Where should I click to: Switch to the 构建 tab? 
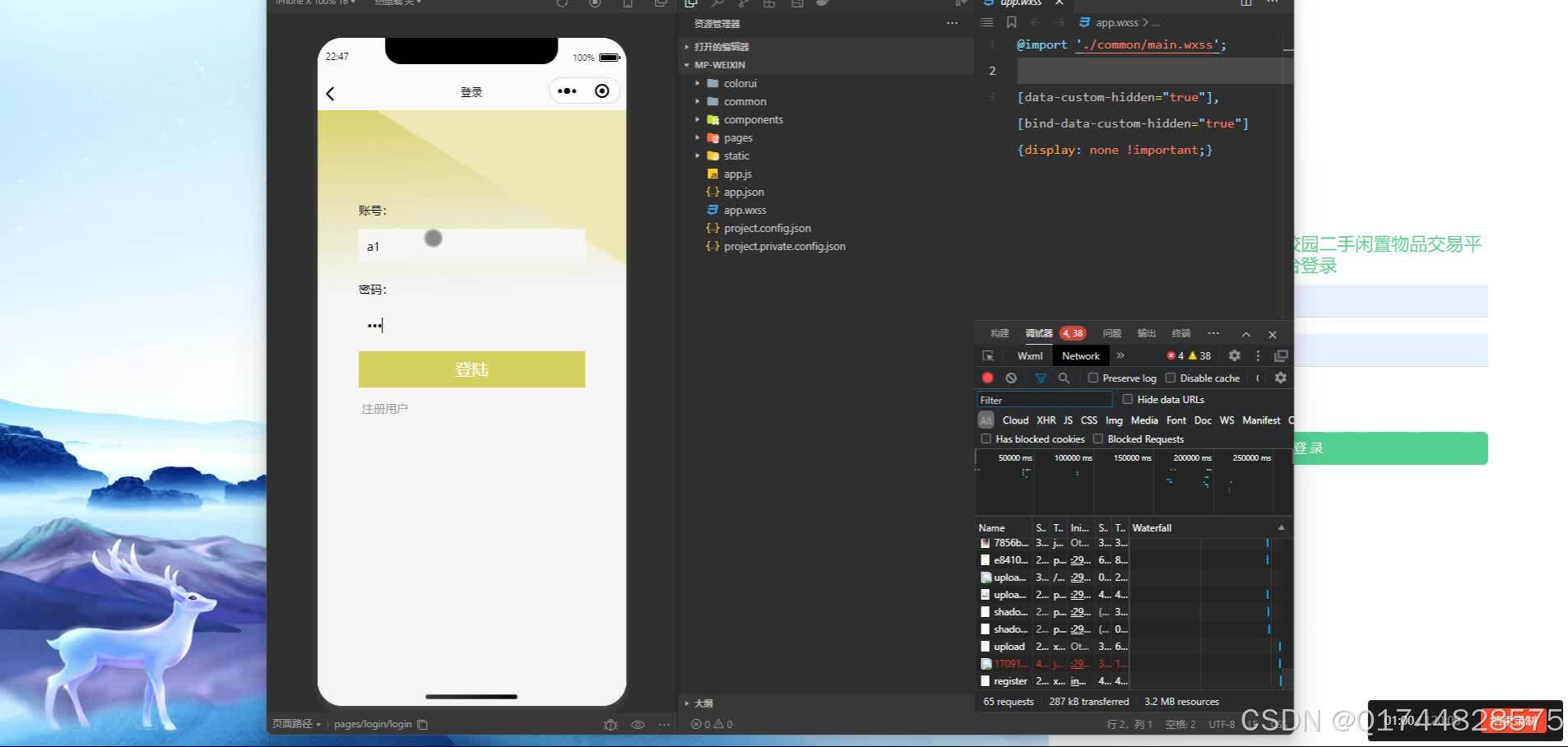(x=1000, y=333)
